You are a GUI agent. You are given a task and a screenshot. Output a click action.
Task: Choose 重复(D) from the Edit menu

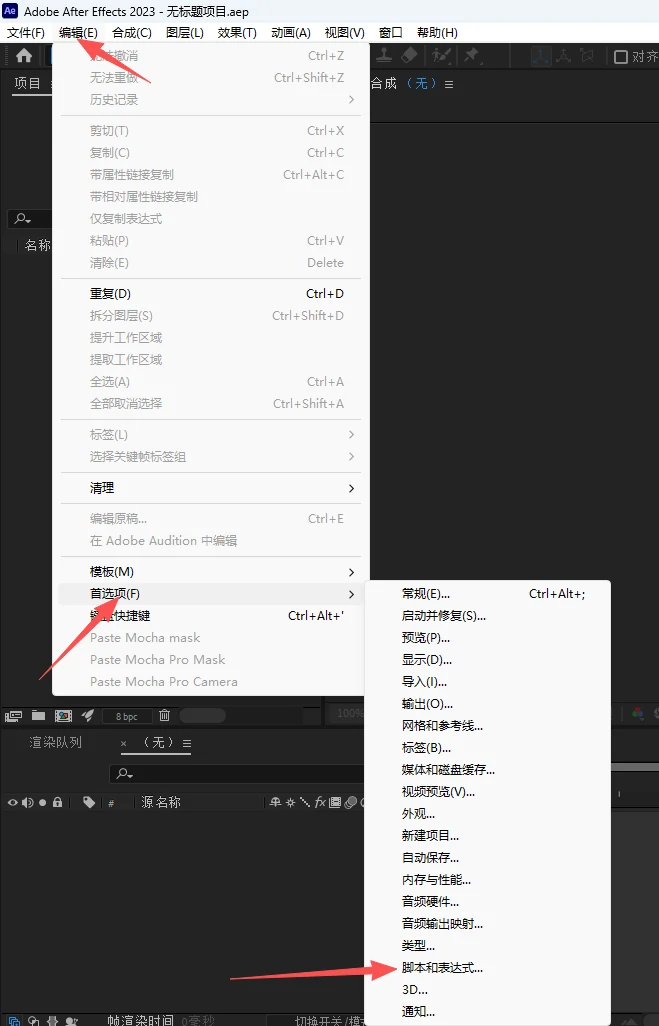pos(210,294)
